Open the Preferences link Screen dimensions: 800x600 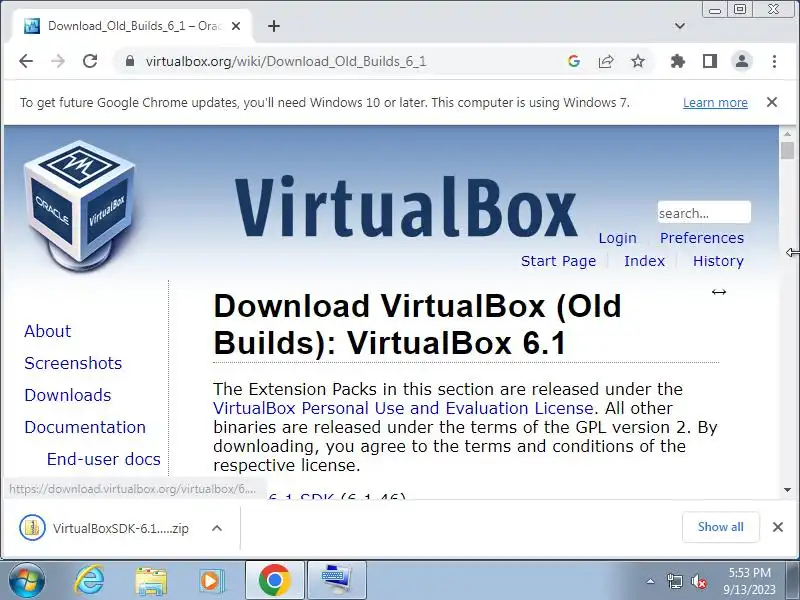point(702,238)
